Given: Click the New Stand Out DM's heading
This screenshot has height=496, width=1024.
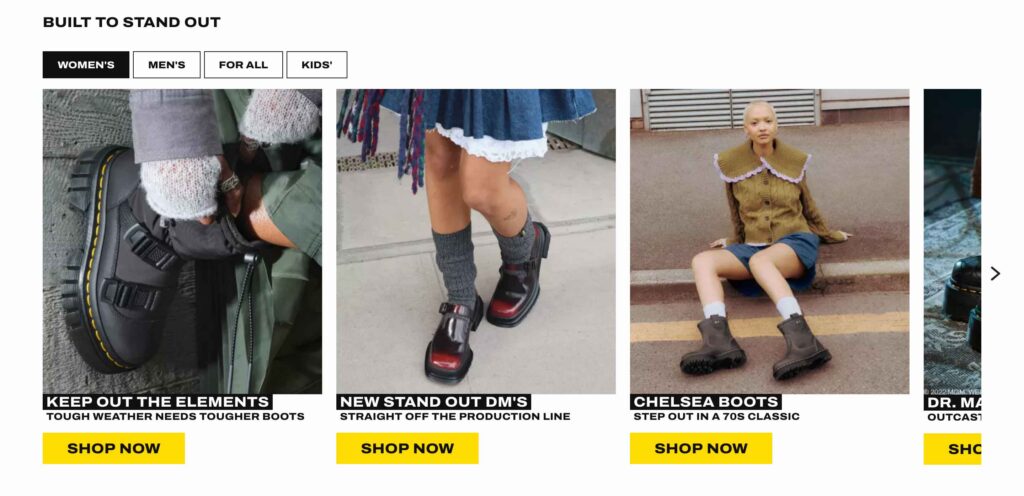Looking at the screenshot, I should coord(434,401).
